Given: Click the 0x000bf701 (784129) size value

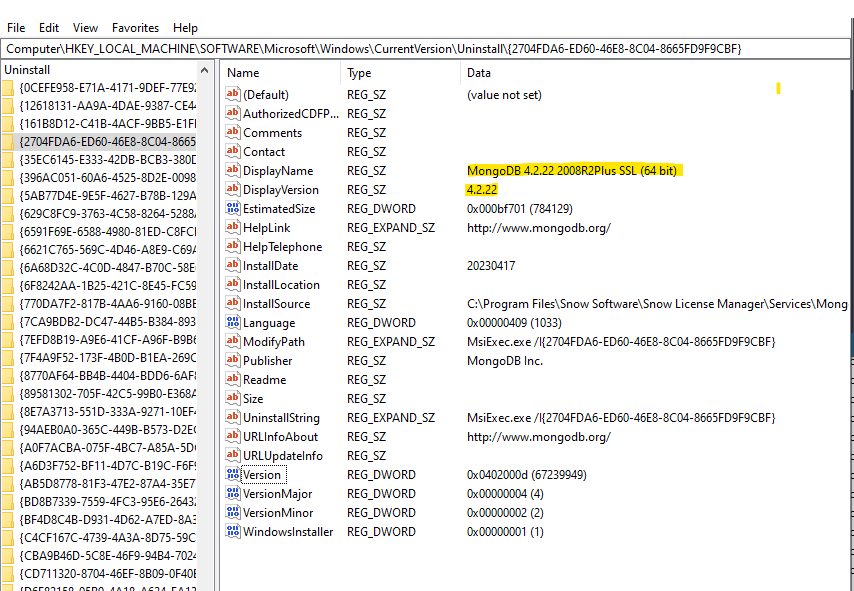Looking at the screenshot, I should 520,209.
